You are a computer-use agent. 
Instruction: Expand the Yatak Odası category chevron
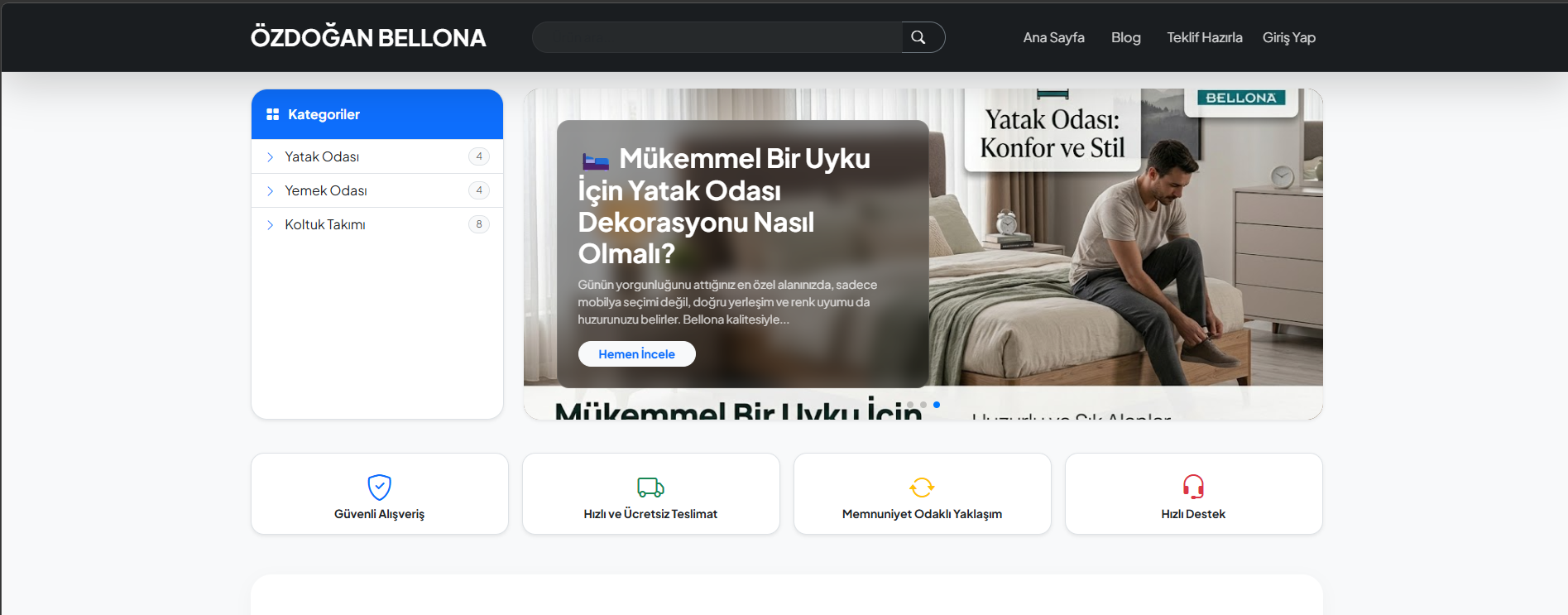270,156
